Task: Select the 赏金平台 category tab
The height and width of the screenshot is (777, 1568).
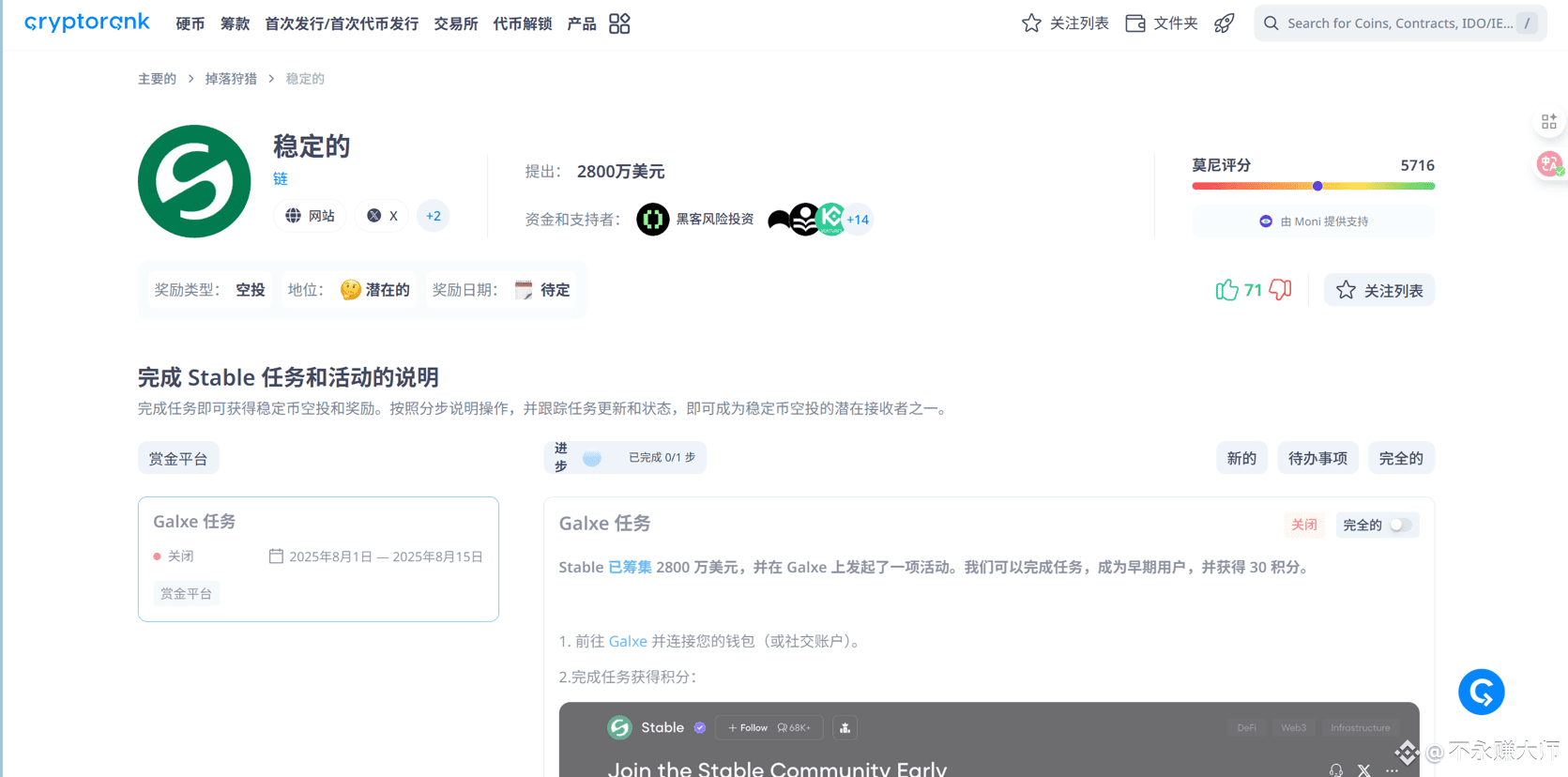Action: click(x=178, y=458)
